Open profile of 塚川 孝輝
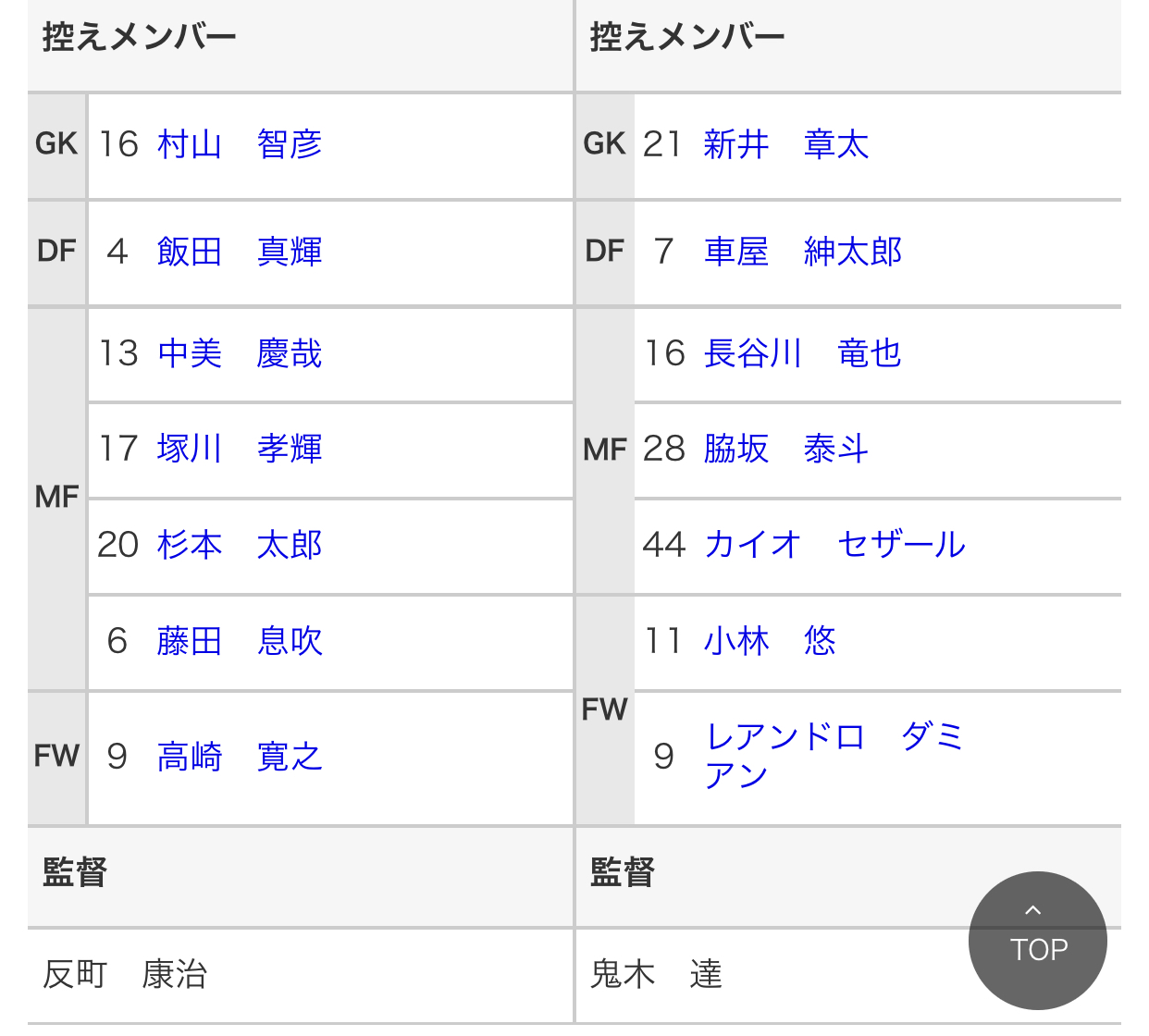The width and height of the screenshot is (1149, 1036). pyautogui.click(x=240, y=449)
